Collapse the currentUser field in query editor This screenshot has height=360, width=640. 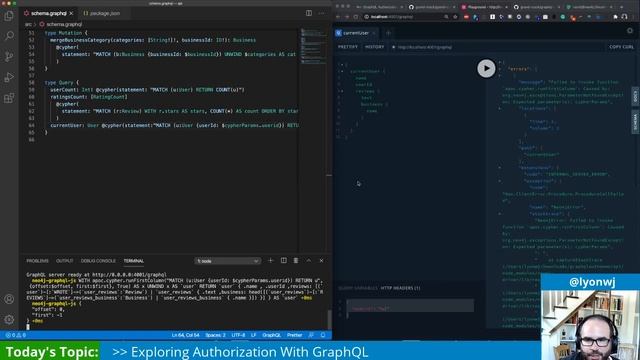point(342,71)
